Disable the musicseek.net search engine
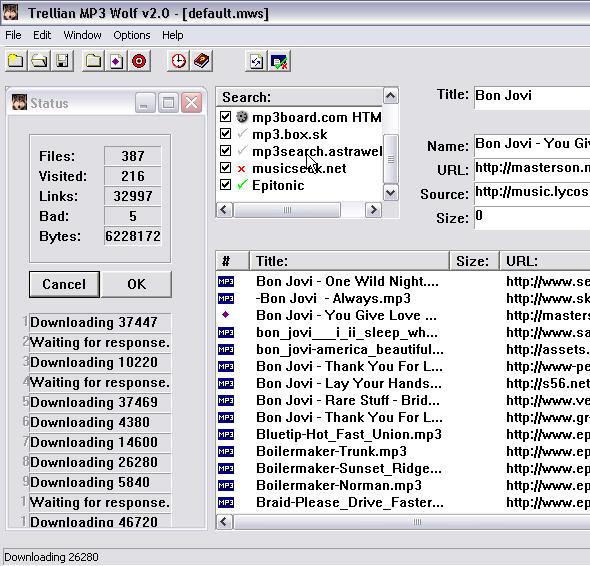The width and height of the screenshot is (590, 566). click(225, 168)
